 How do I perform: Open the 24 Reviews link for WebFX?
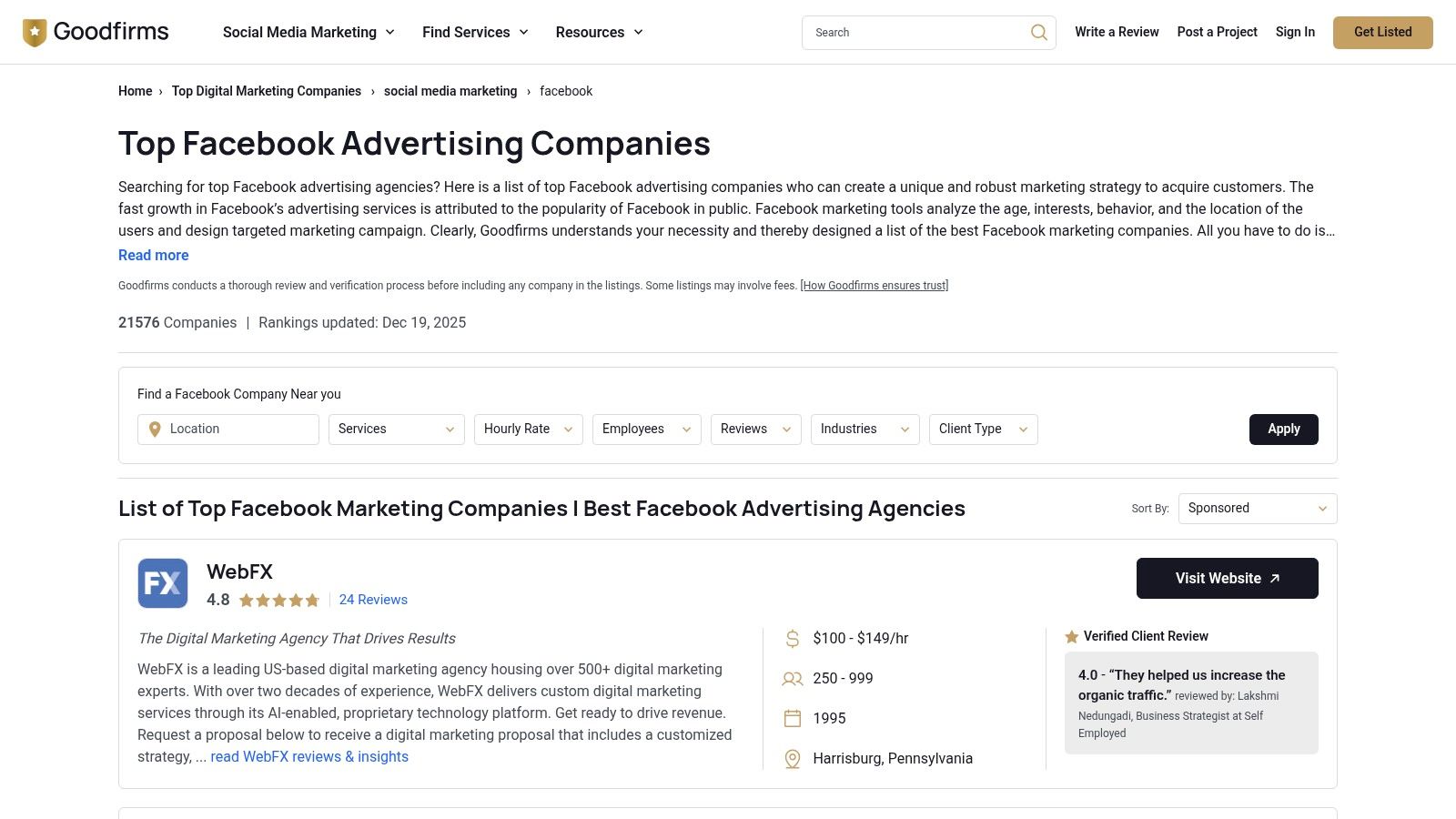tap(372, 600)
